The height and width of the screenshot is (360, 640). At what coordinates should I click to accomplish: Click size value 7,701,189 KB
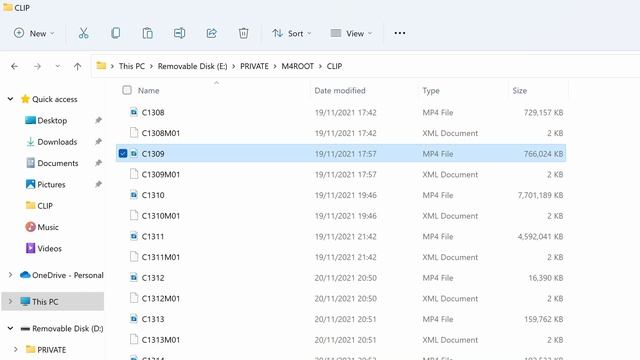(540, 195)
